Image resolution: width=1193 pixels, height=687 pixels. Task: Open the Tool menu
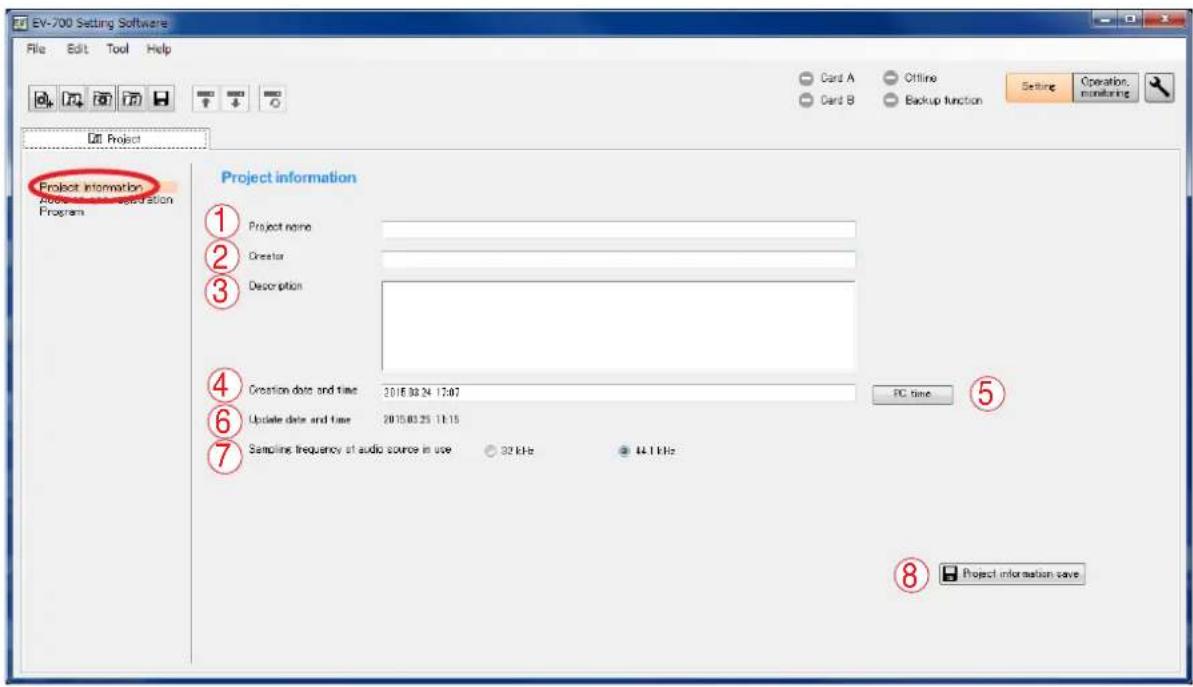tap(117, 49)
